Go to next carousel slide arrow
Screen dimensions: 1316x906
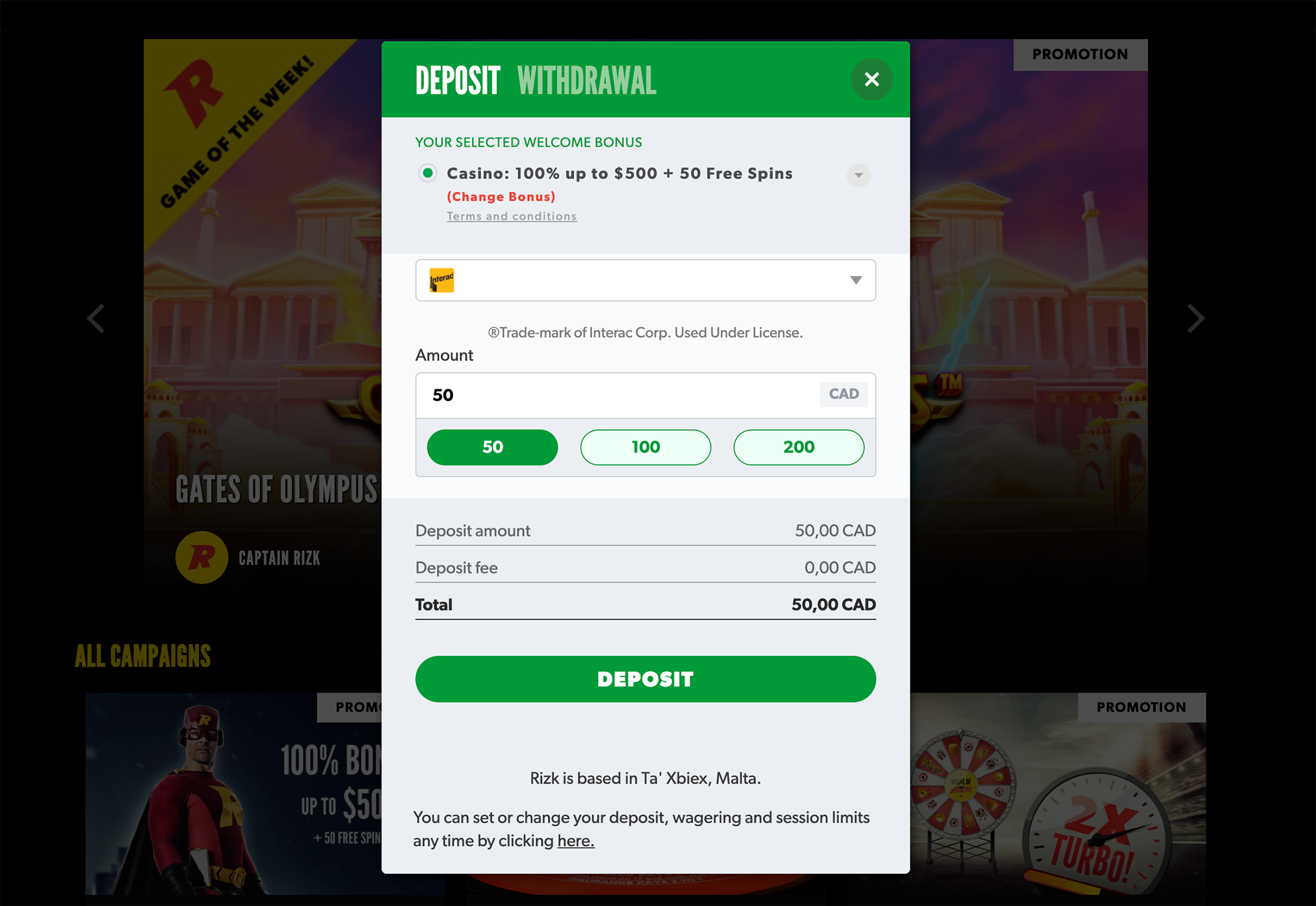click(x=1195, y=318)
